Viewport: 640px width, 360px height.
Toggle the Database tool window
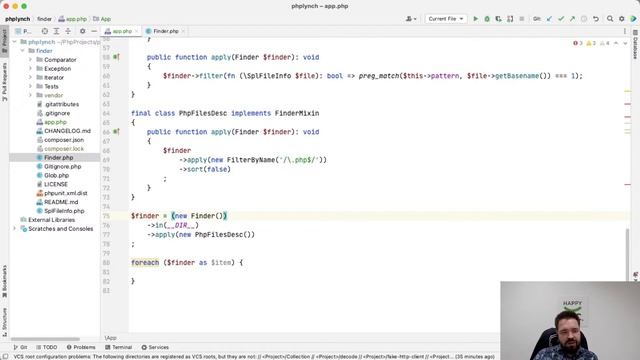pyautogui.click(x=636, y=44)
